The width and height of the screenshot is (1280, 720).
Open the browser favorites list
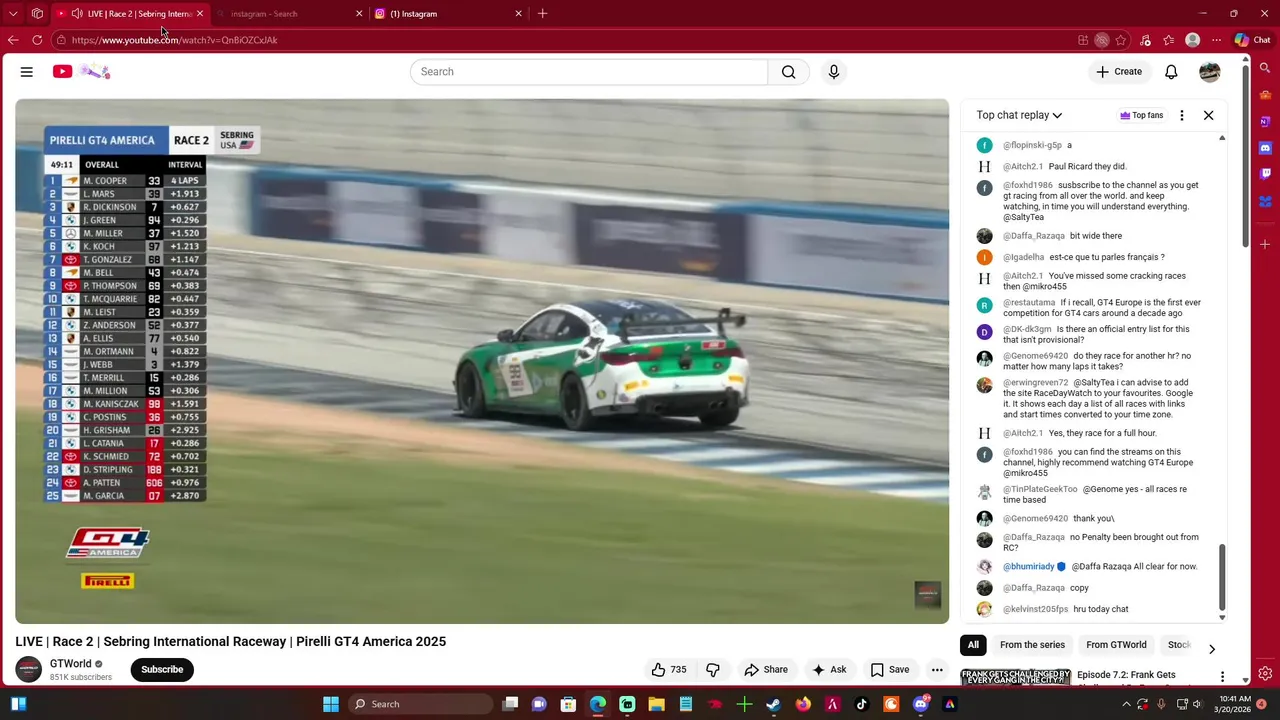pos(1169,40)
